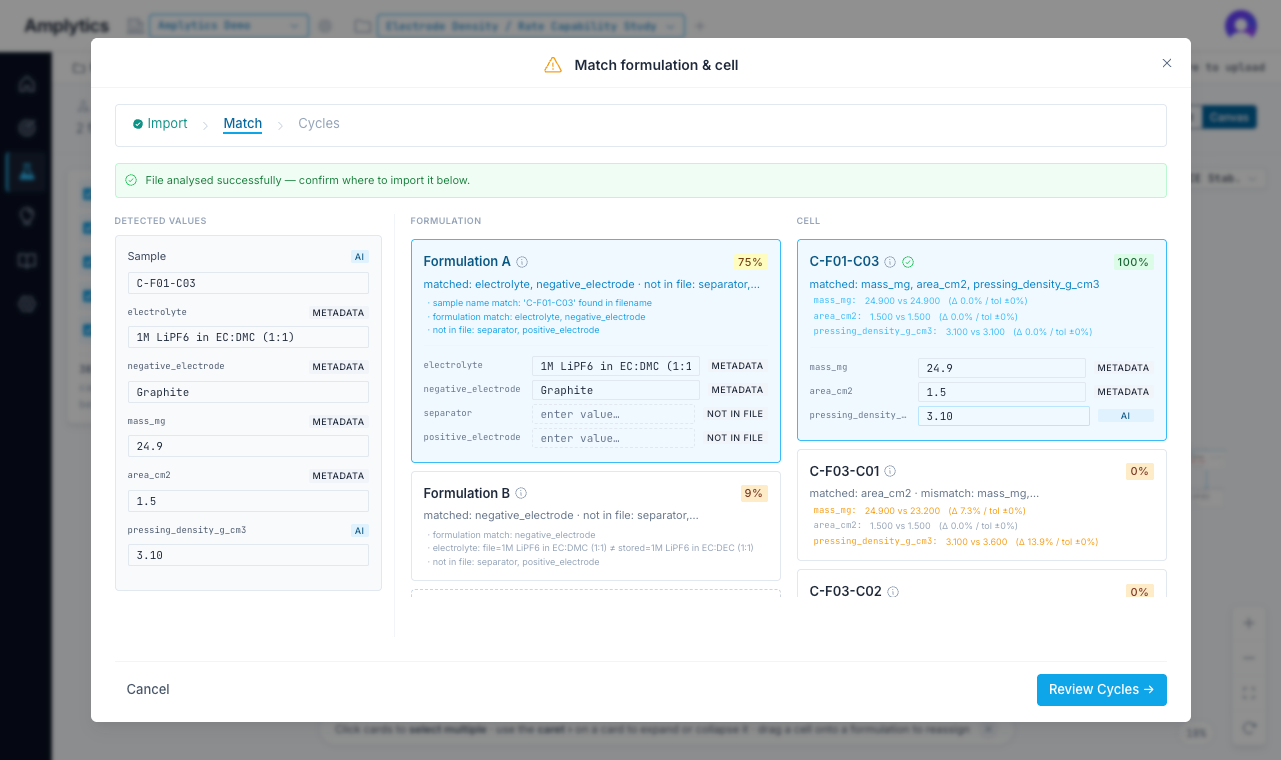Select the Formulation A card
Image resolution: width=1281 pixels, height=760 pixels.
coord(596,351)
